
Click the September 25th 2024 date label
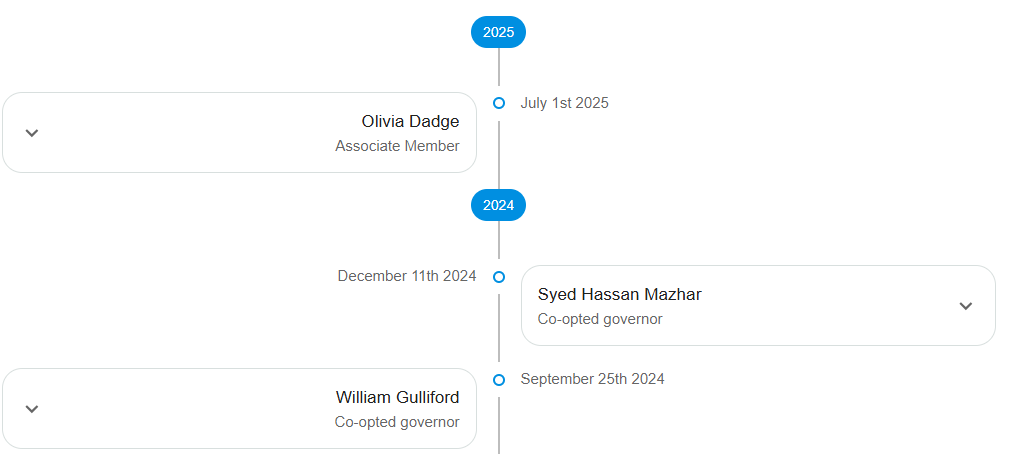(592, 379)
